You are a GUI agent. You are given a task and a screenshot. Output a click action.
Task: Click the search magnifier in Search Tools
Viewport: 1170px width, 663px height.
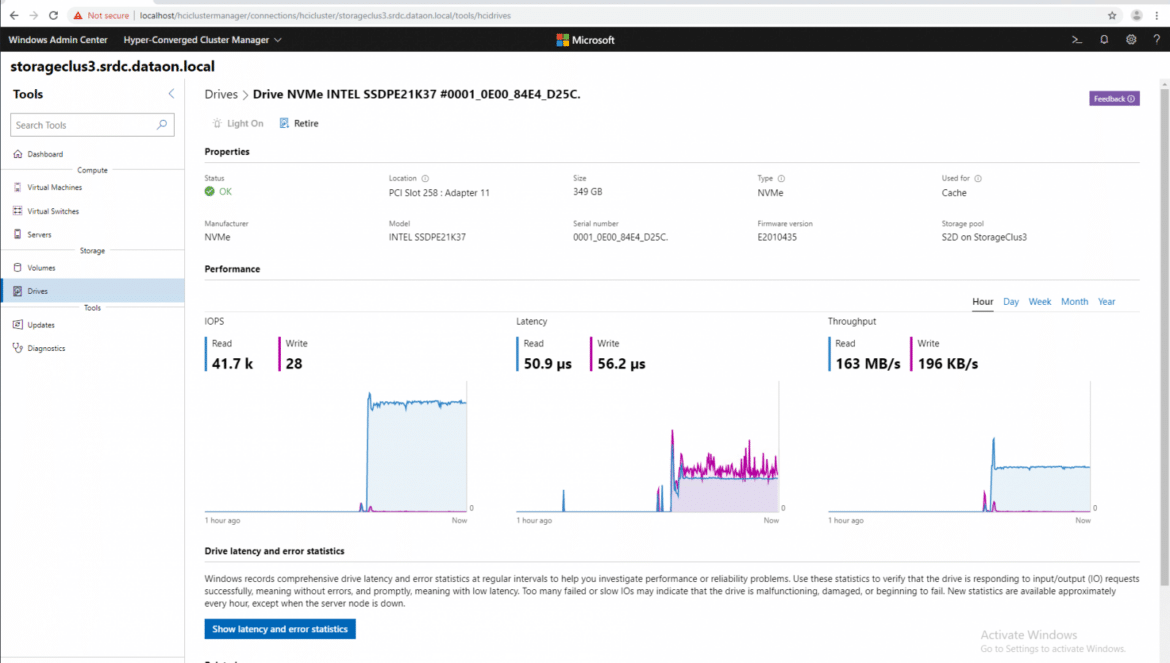162,125
